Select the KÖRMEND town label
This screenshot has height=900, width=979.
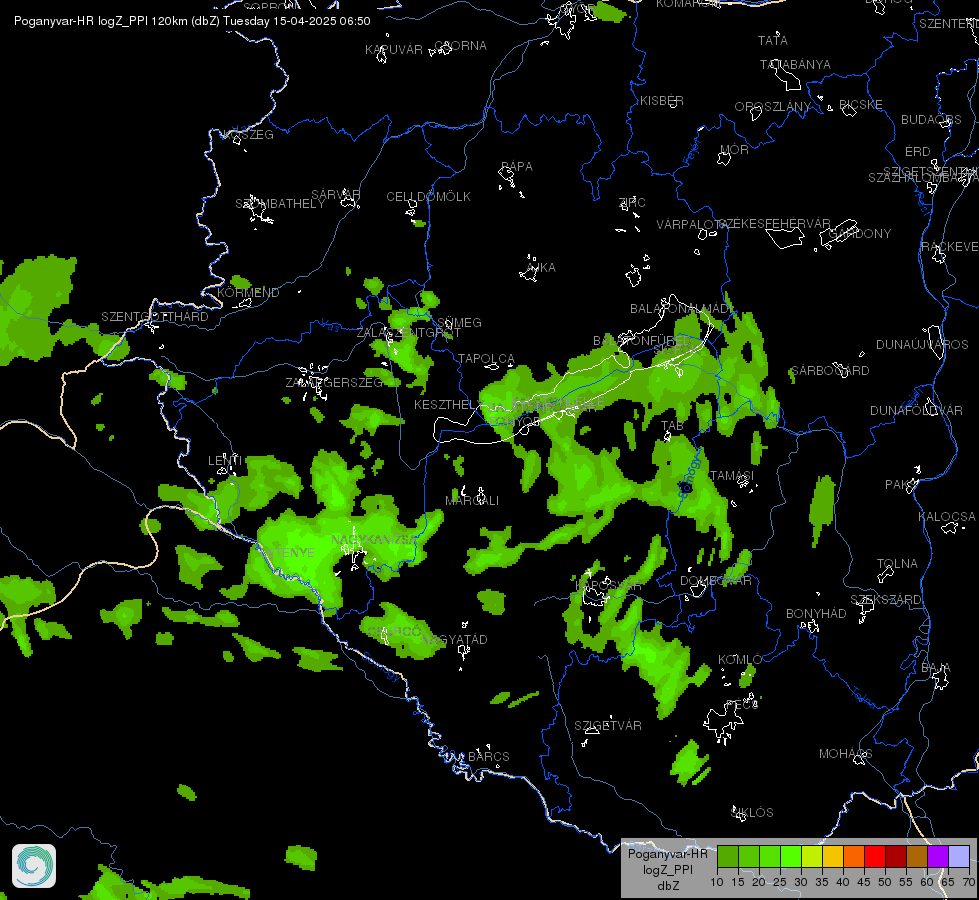point(248,292)
